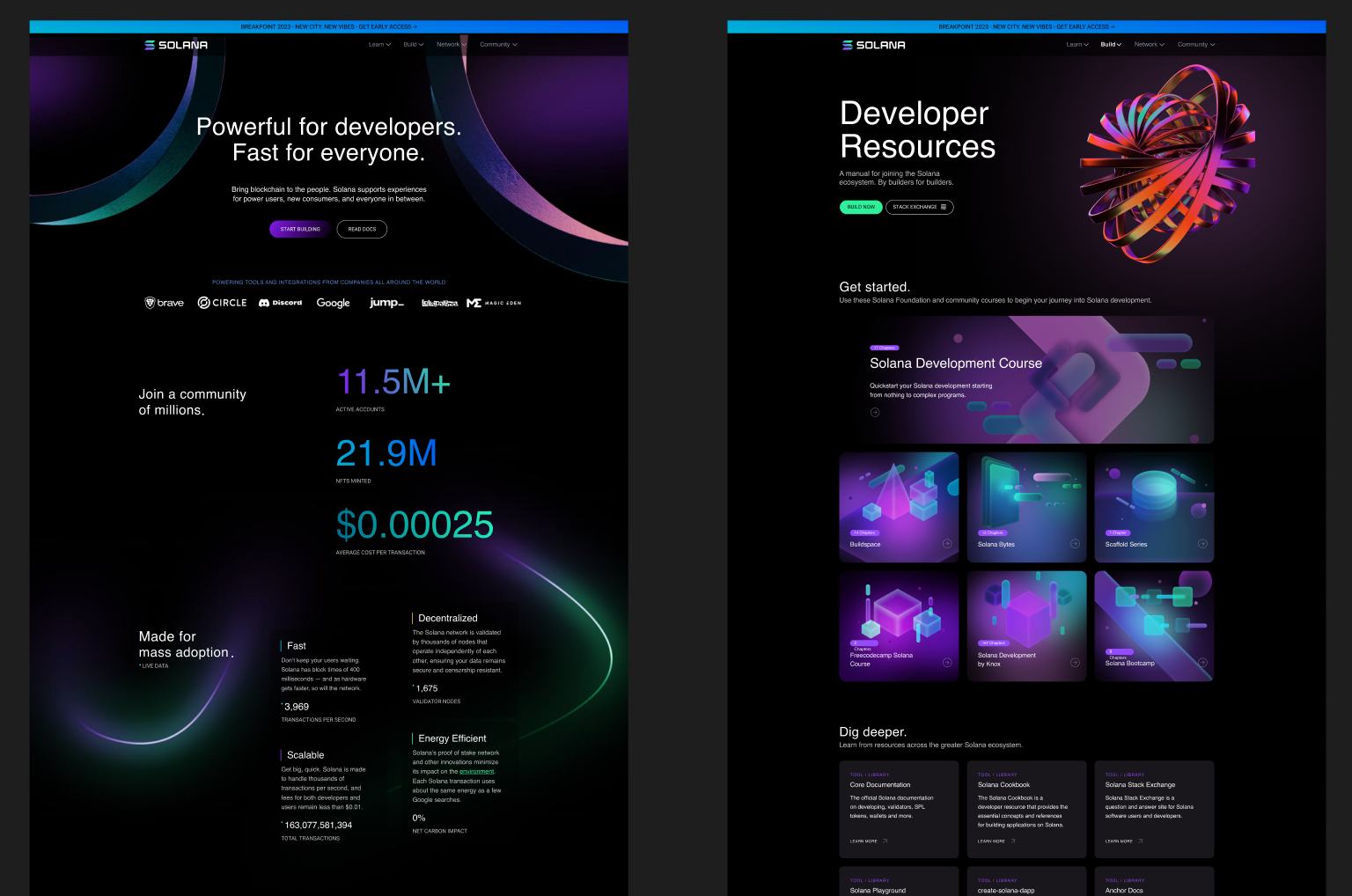This screenshot has height=896, width=1352.
Task: Expand the Learn dropdown on the homepage
Action: (x=379, y=45)
